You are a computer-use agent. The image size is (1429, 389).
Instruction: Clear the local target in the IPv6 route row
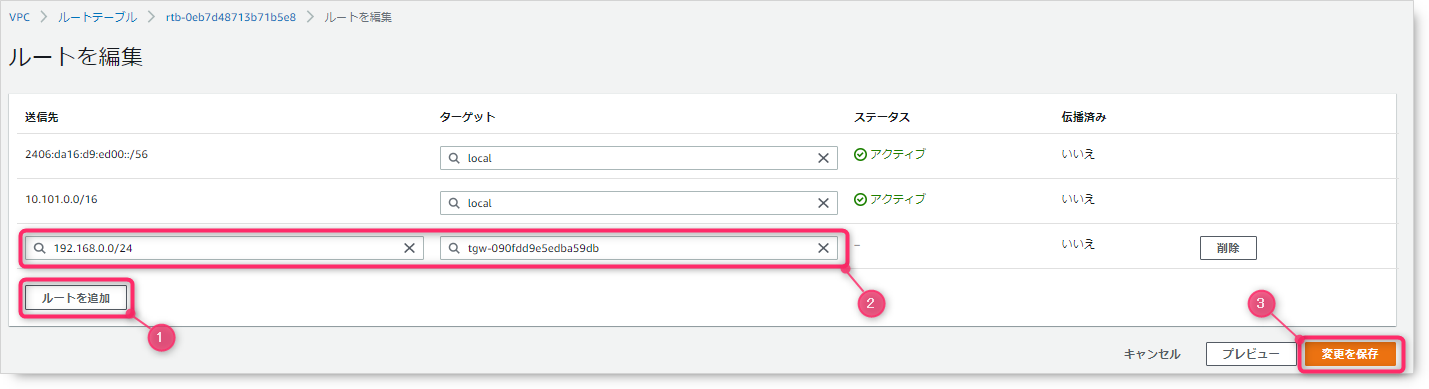click(823, 158)
